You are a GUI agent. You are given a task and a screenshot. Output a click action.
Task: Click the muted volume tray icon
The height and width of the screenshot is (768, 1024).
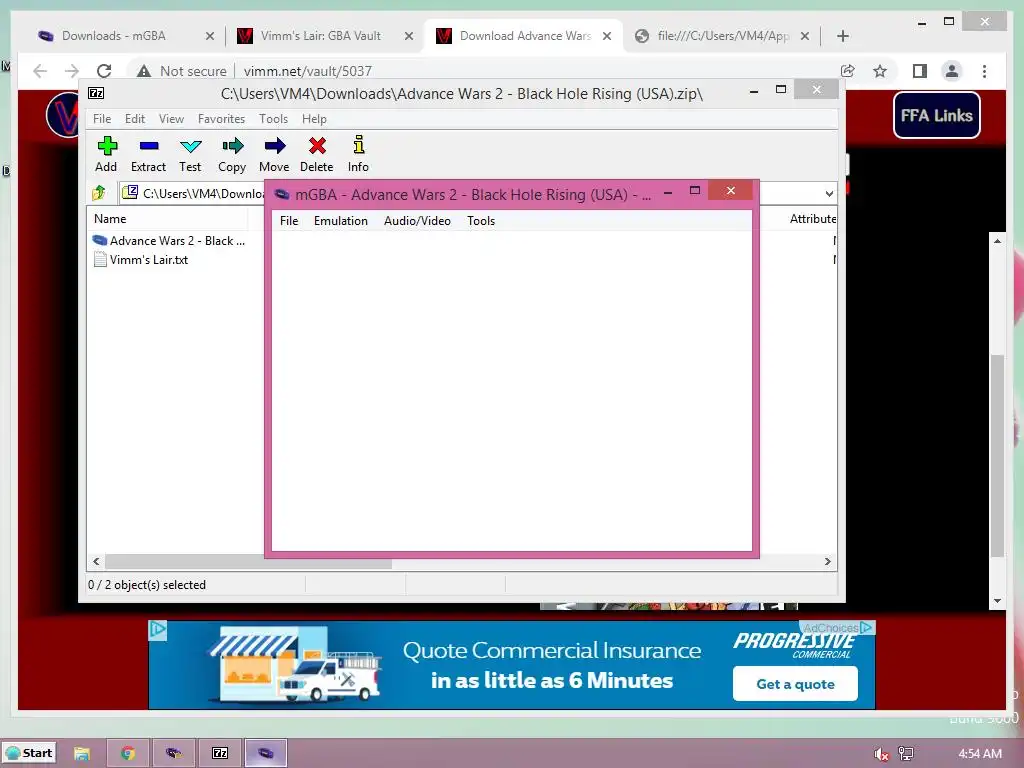tap(881, 754)
